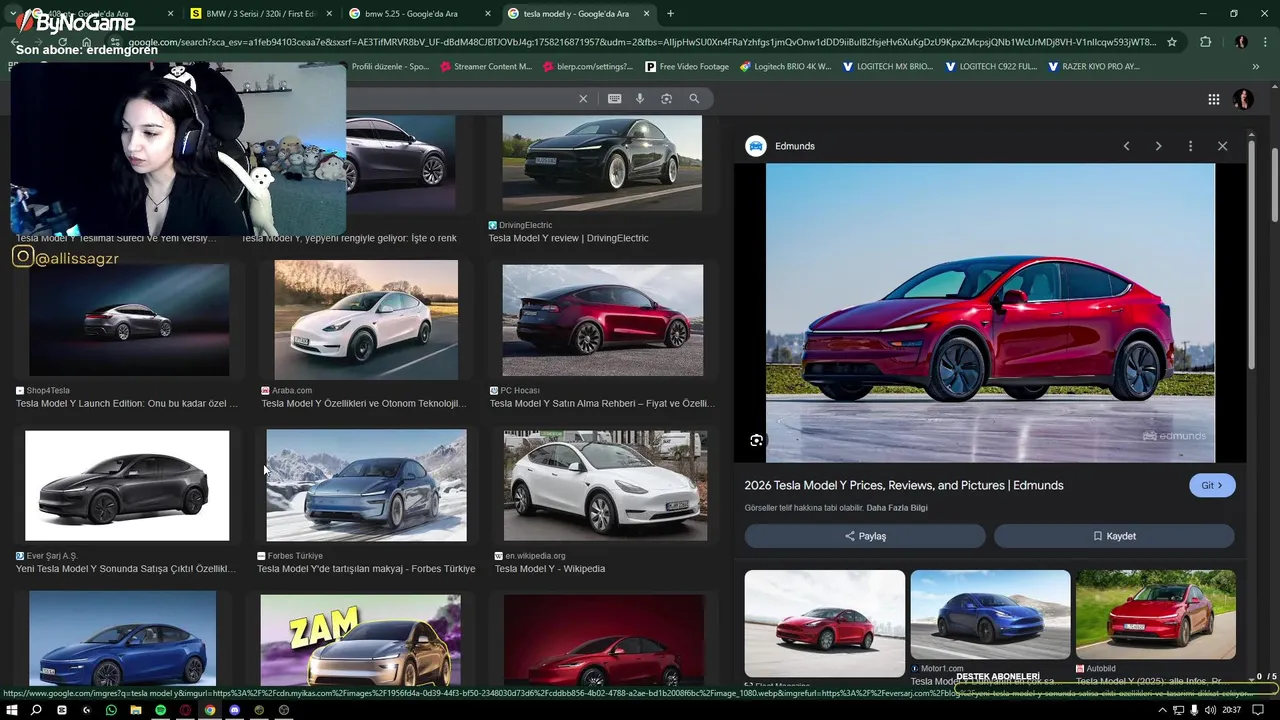The image size is (1280, 720).
Task: Open the blerp.com/settings bookmark
Action: [x=587, y=67]
